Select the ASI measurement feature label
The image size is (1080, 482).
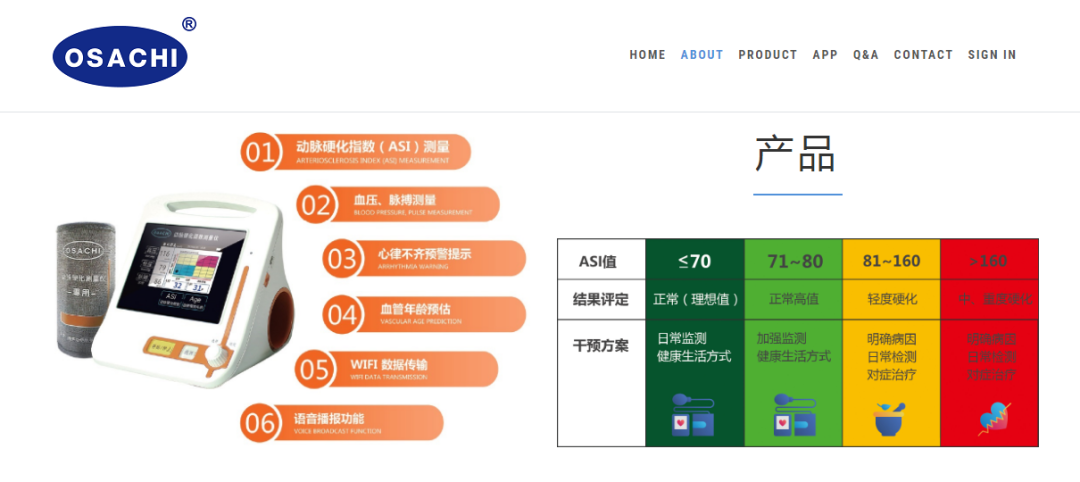373,151
